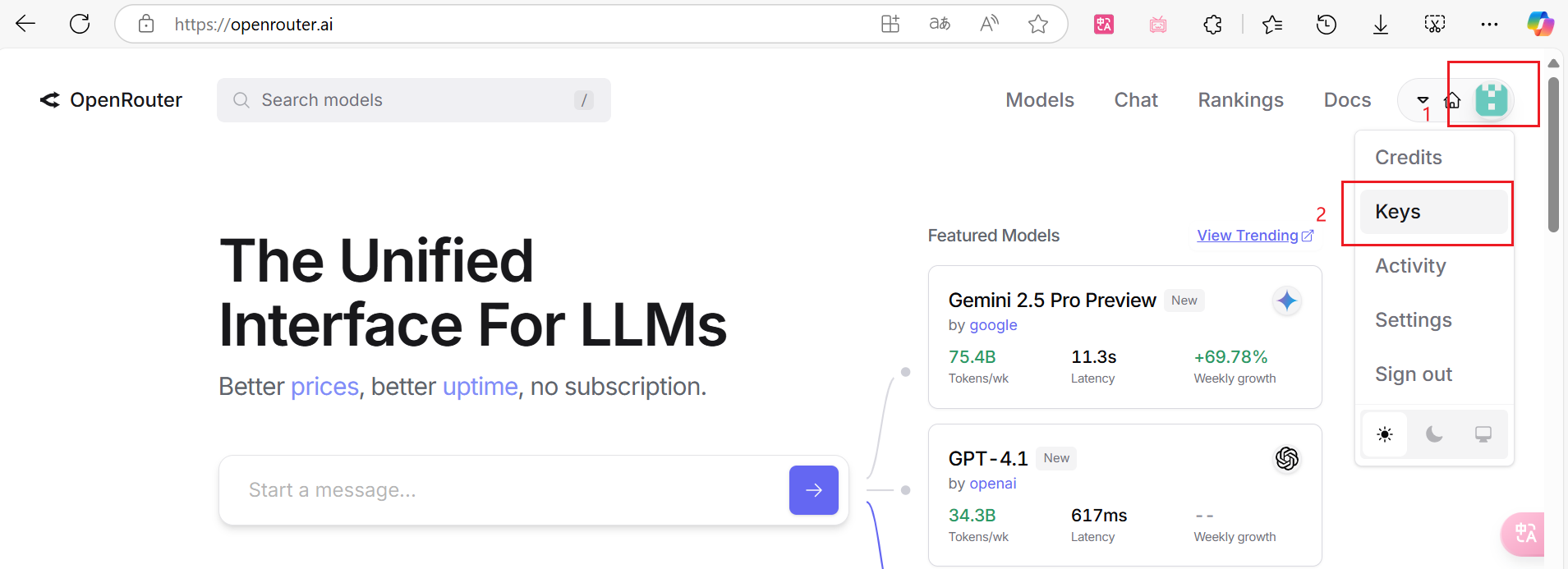Image resolution: width=1568 pixels, height=569 pixels.
Task: Click the OpenRouter logo
Action: pyautogui.click(x=111, y=100)
